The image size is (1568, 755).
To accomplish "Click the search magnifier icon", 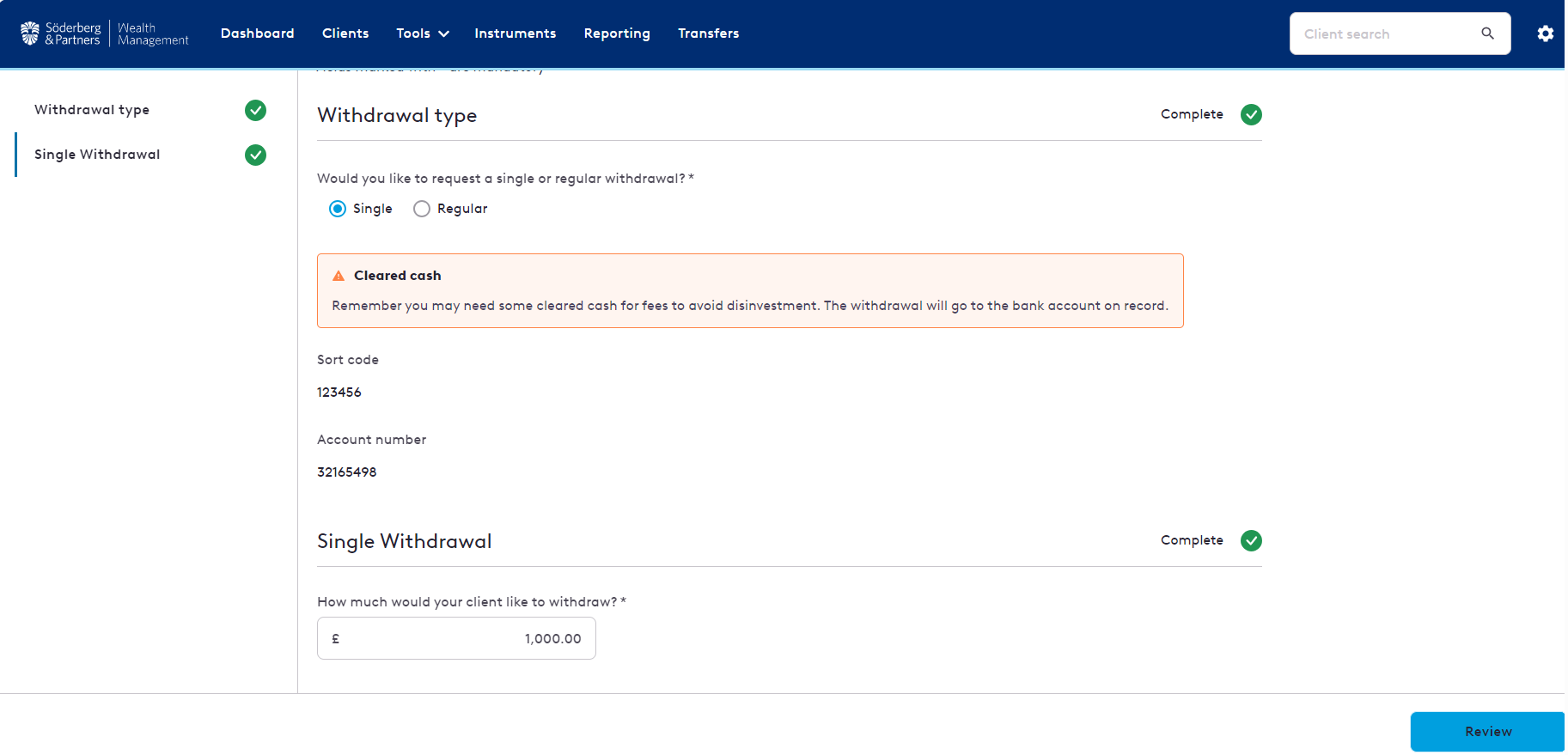I will tap(1487, 33).
